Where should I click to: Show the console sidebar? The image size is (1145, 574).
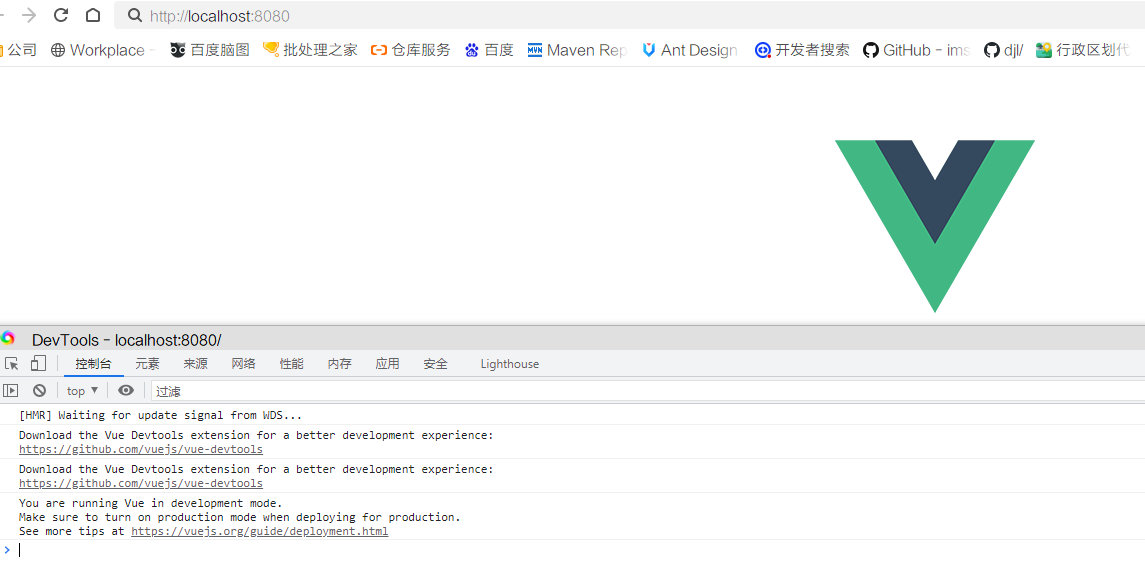tap(10, 391)
